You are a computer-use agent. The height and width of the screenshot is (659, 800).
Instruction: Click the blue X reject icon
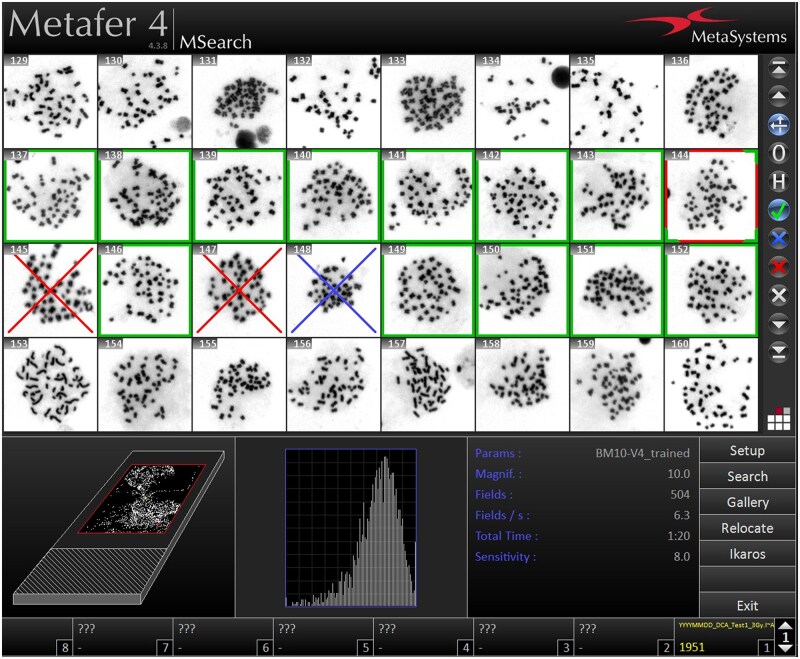[779, 238]
